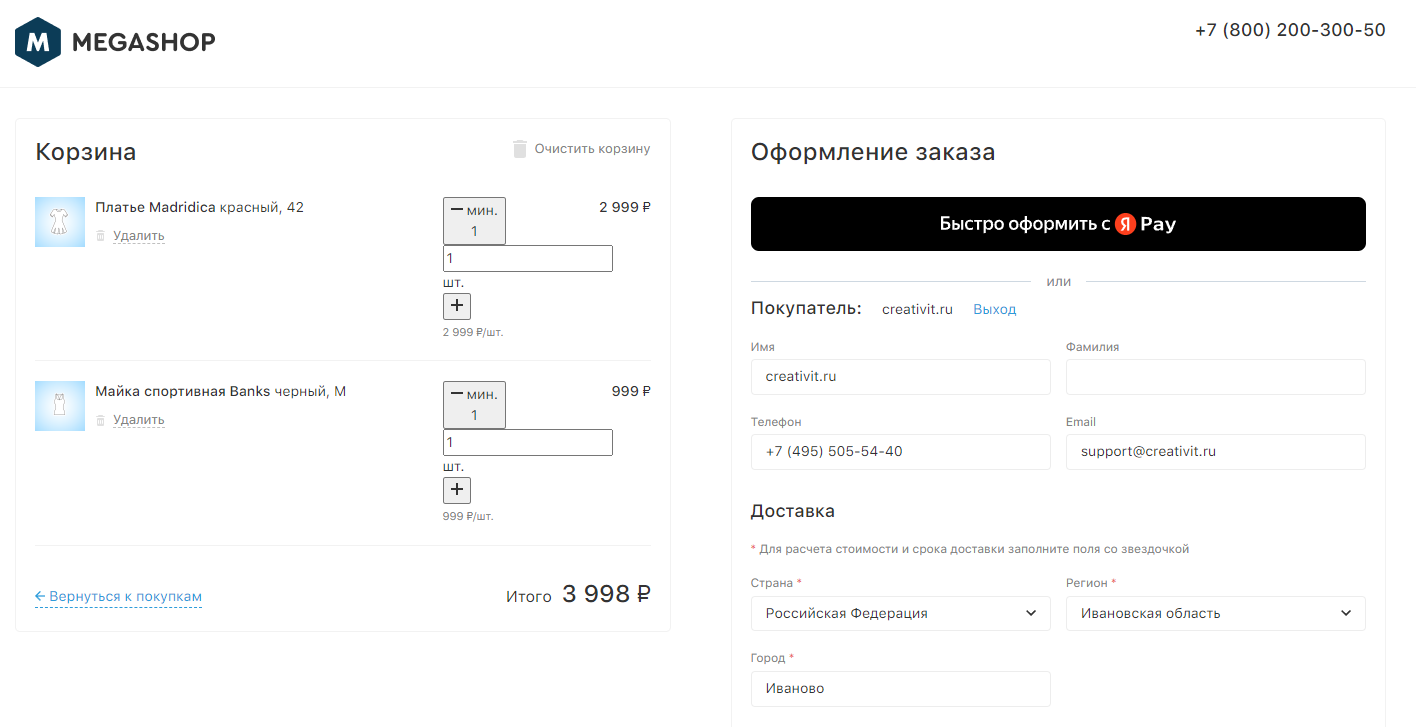1416x727 pixels.
Task: Open the Платье Madridica product thumbnail
Action: pos(60,222)
